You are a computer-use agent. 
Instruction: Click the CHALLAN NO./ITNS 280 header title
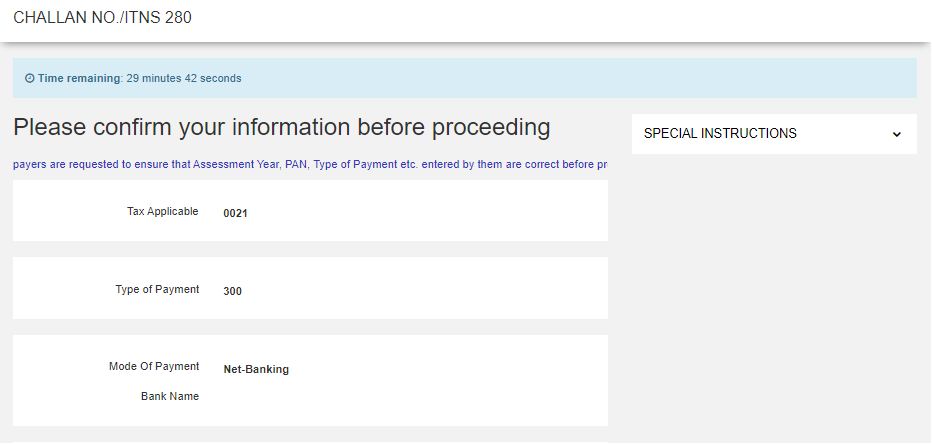pos(103,18)
